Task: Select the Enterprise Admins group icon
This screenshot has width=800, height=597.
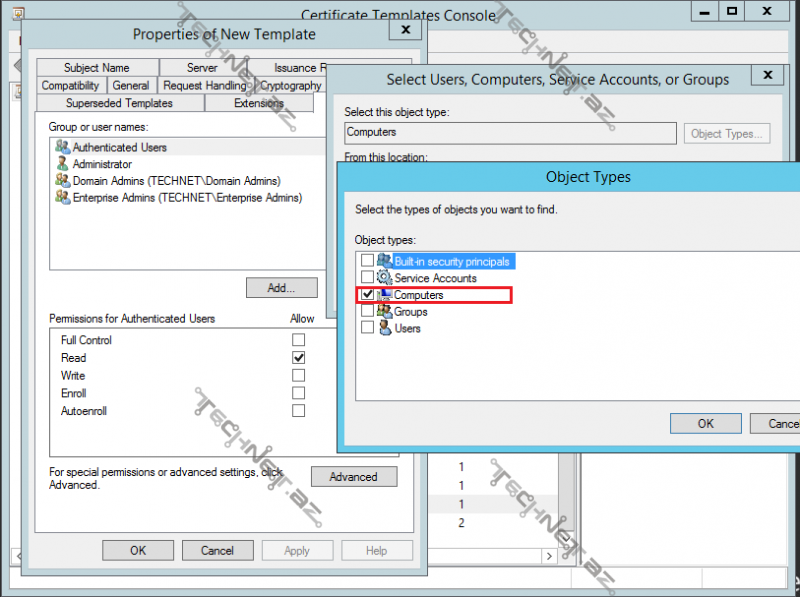Action: point(63,198)
